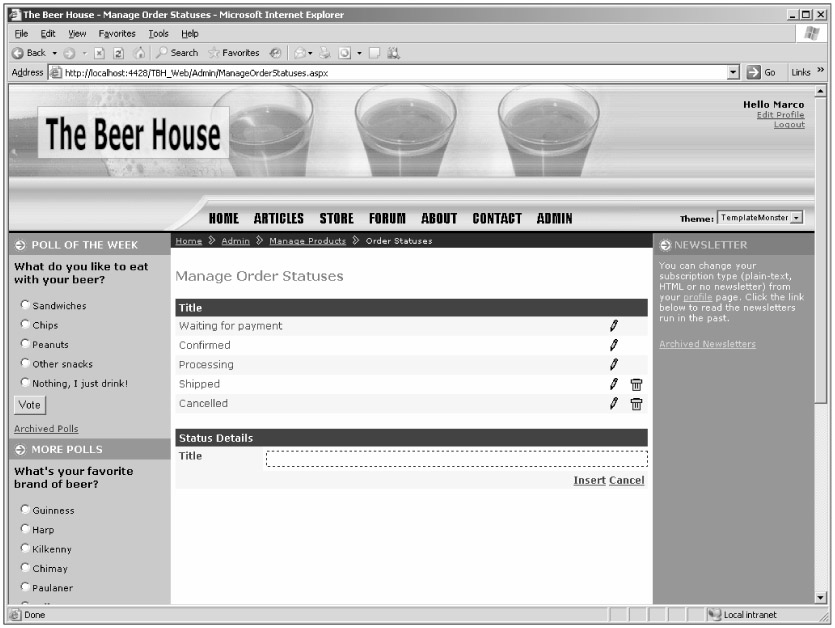
Task: Open the Theme dropdown selector
Action: point(796,218)
